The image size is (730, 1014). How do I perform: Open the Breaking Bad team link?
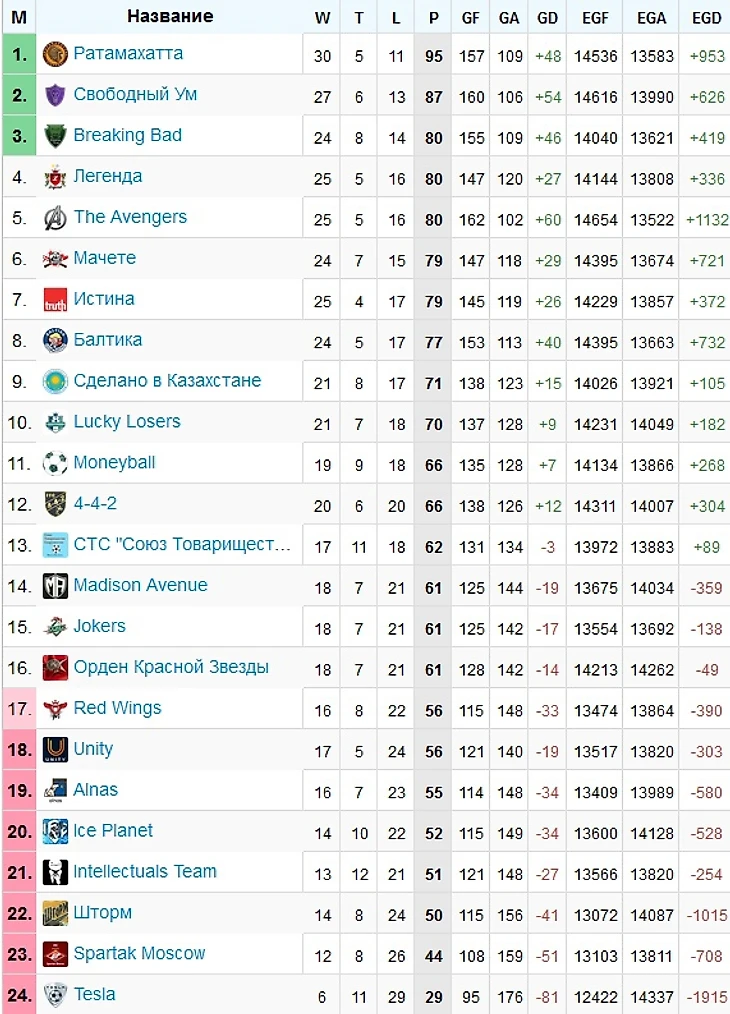coord(127,135)
